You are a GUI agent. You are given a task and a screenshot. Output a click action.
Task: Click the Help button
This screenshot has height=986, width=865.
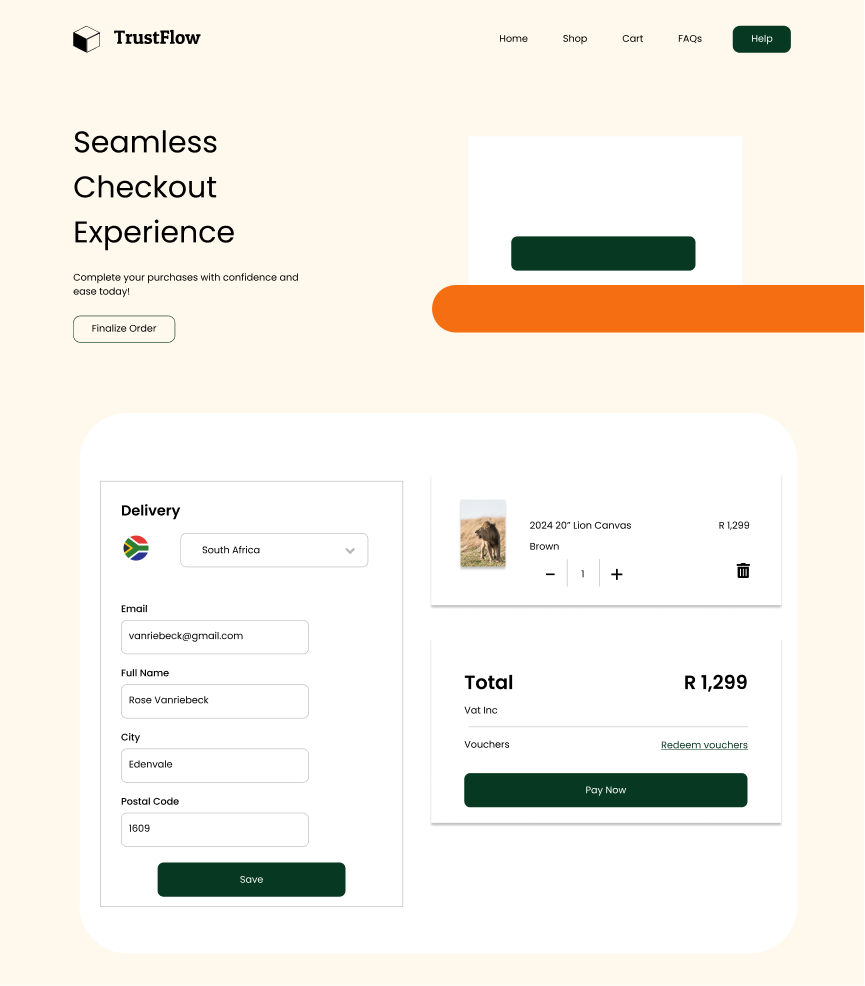coord(761,39)
